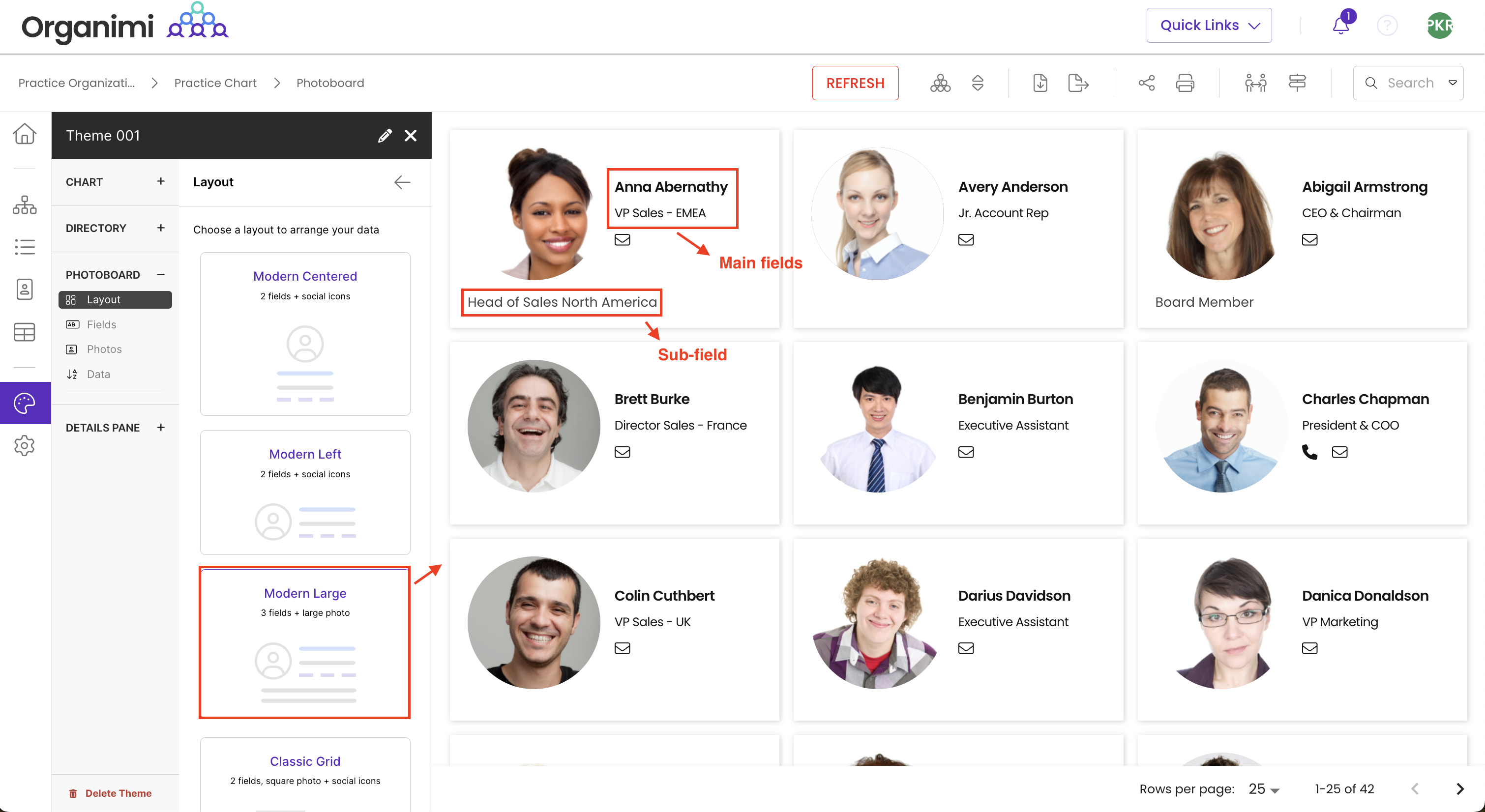This screenshot has height=812, width=1485.
Task: Open Benjamin Burton's photo card
Action: (957, 434)
